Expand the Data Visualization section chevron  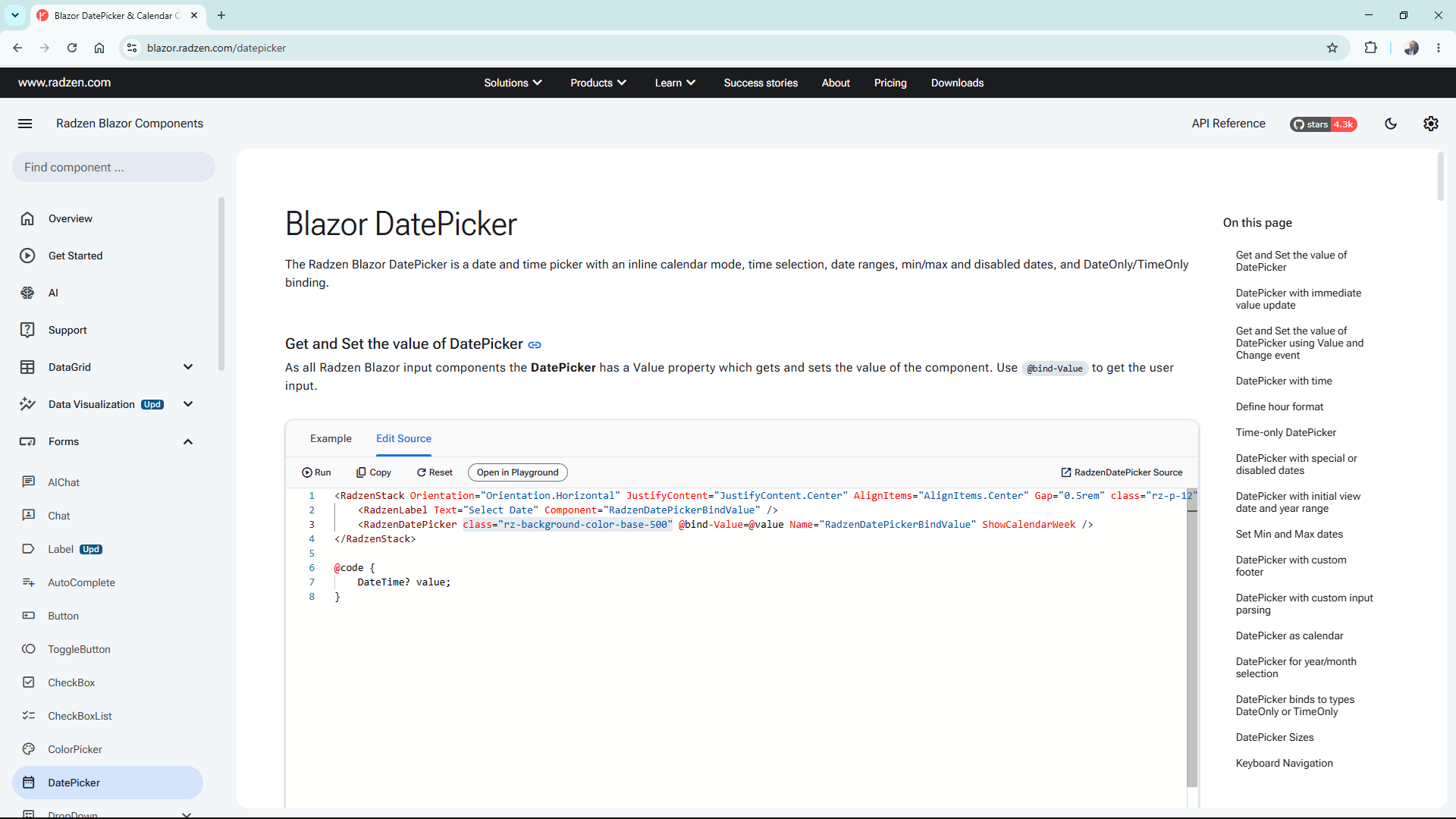tap(188, 404)
